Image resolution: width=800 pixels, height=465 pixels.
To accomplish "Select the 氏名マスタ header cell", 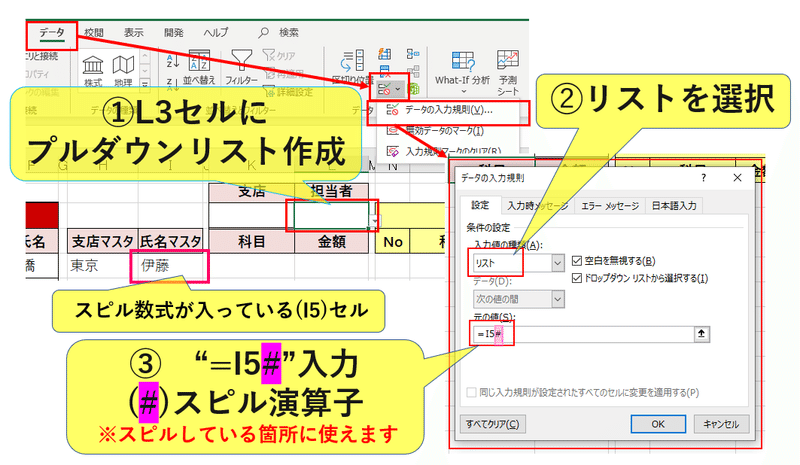I will 170,242.
